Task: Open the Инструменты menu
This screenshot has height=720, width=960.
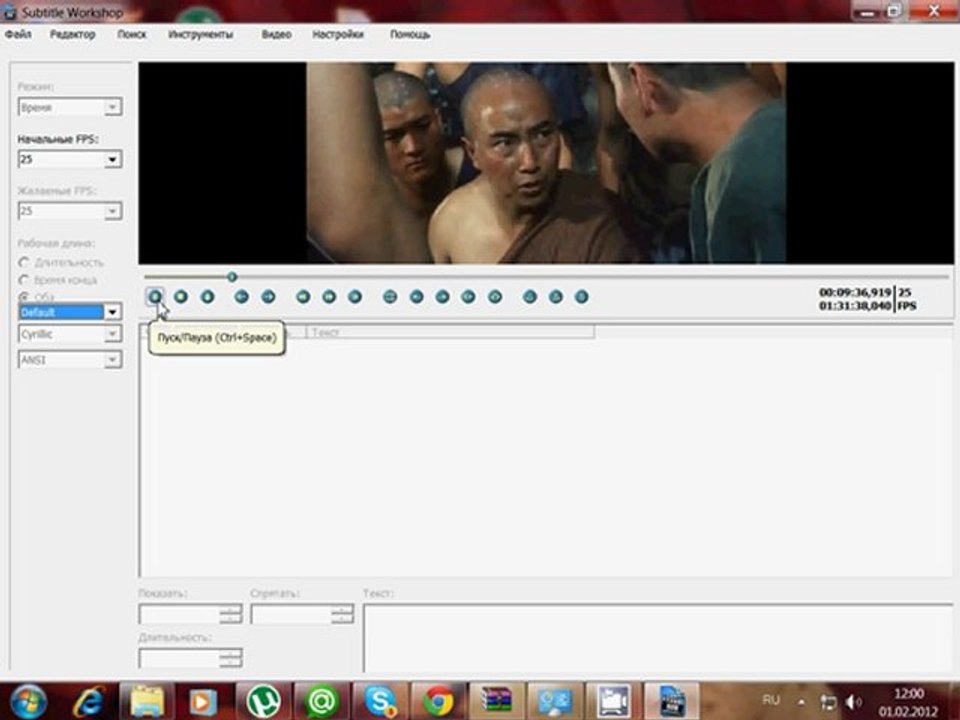Action: pos(200,34)
